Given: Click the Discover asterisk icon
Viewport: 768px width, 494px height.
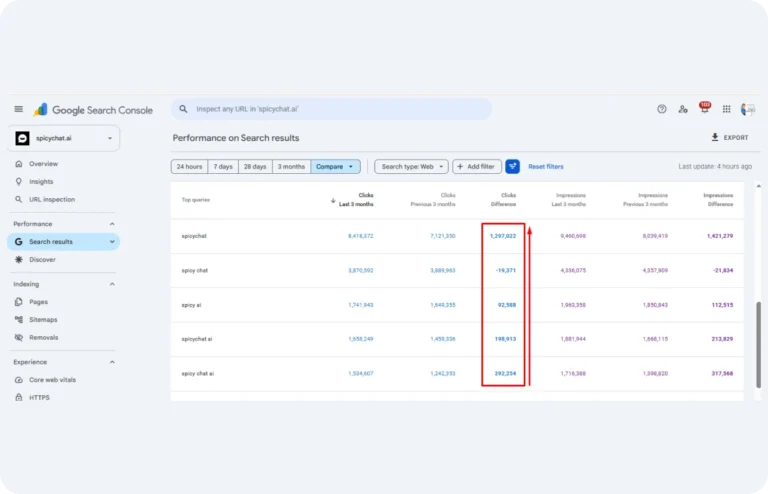Looking at the screenshot, I should [19, 259].
